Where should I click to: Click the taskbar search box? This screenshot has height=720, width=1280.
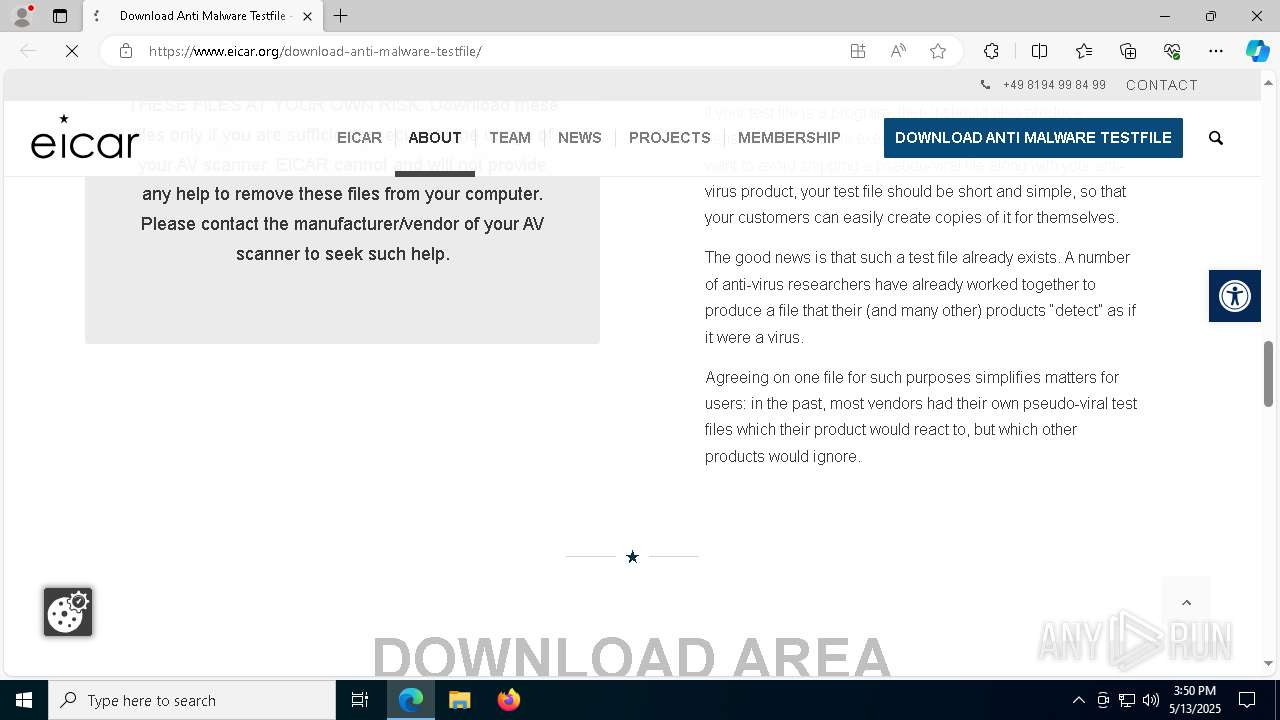click(192, 700)
